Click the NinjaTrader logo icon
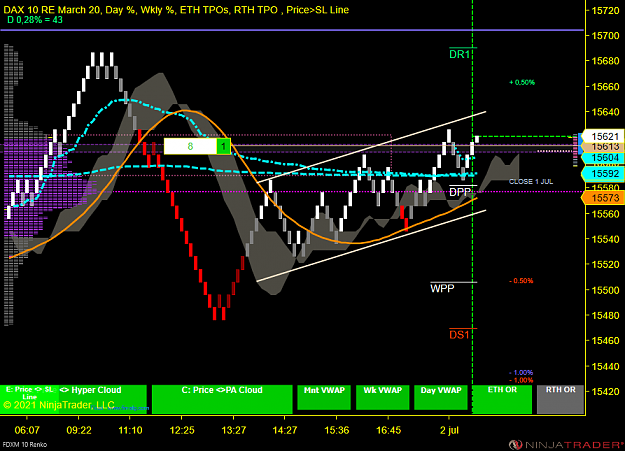 pos(515,444)
